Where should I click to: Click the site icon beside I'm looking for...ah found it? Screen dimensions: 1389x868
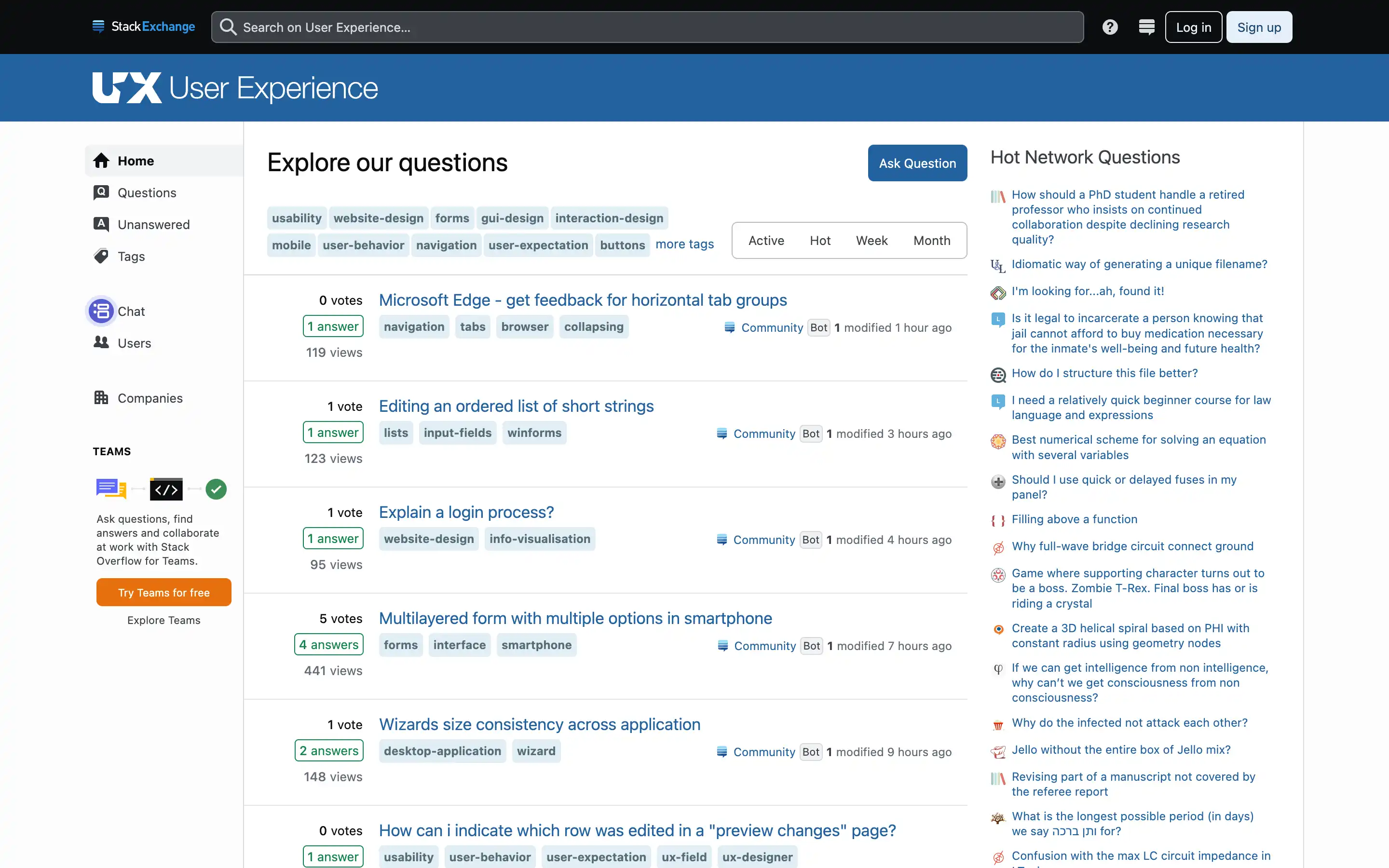[x=998, y=293]
